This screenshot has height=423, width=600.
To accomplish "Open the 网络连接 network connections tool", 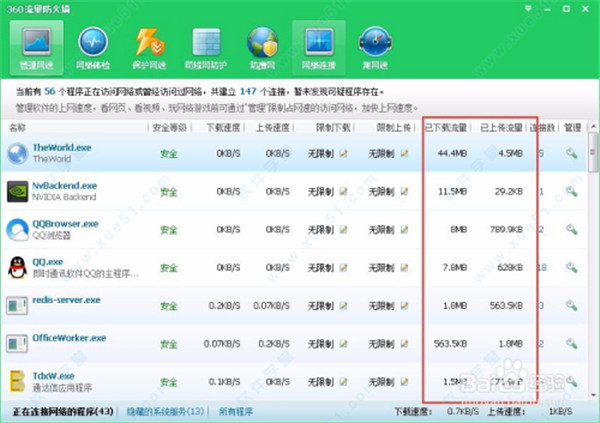I will coord(319,48).
